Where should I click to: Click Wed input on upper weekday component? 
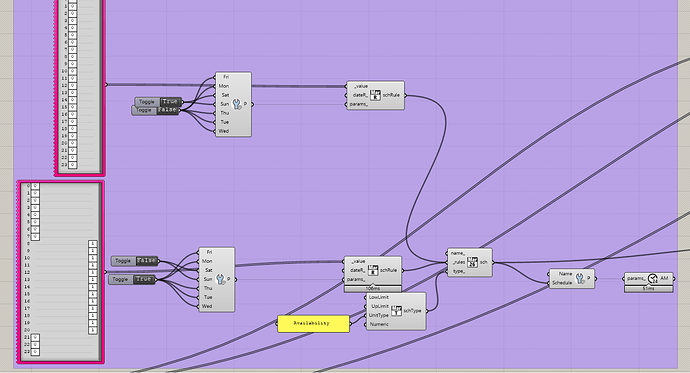[224, 131]
